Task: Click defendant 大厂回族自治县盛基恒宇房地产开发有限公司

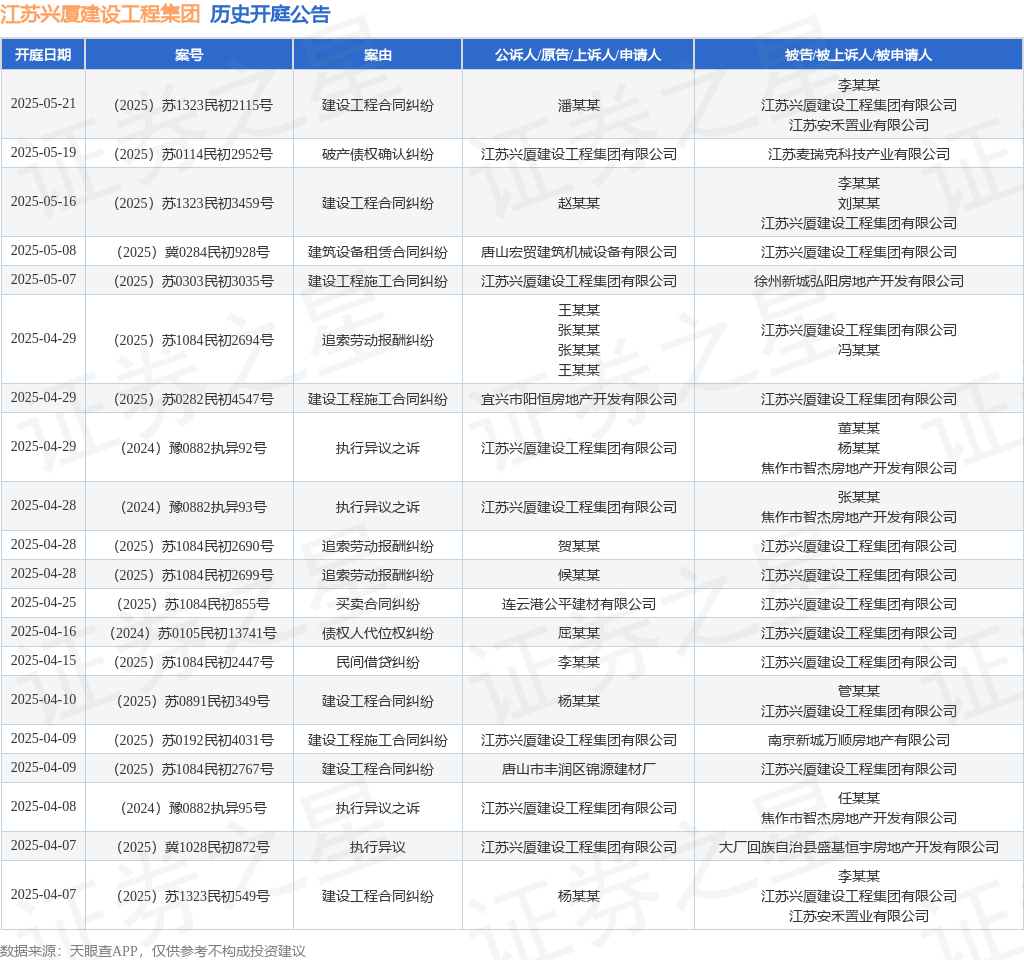Action: [x=858, y=848]
